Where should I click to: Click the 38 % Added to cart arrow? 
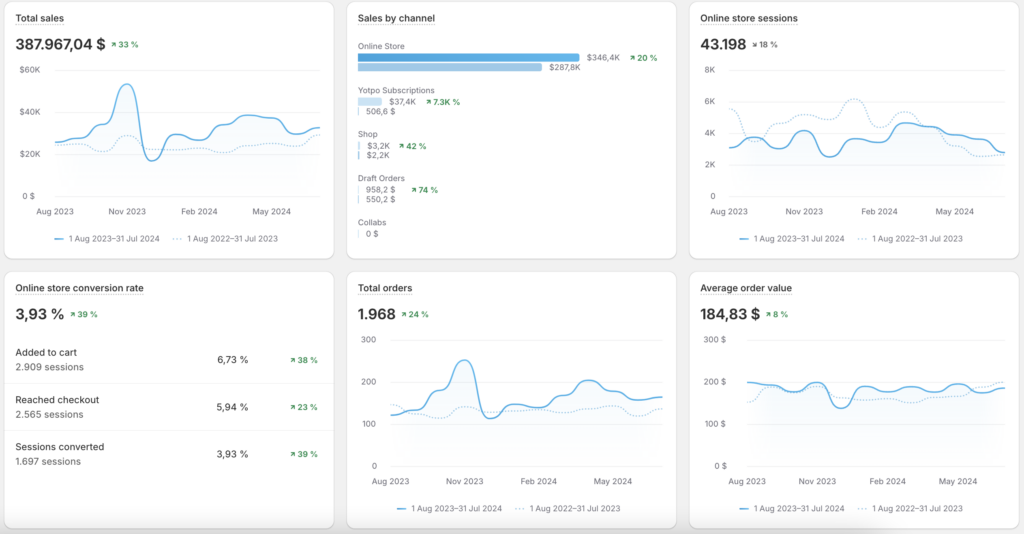[293, 360]
